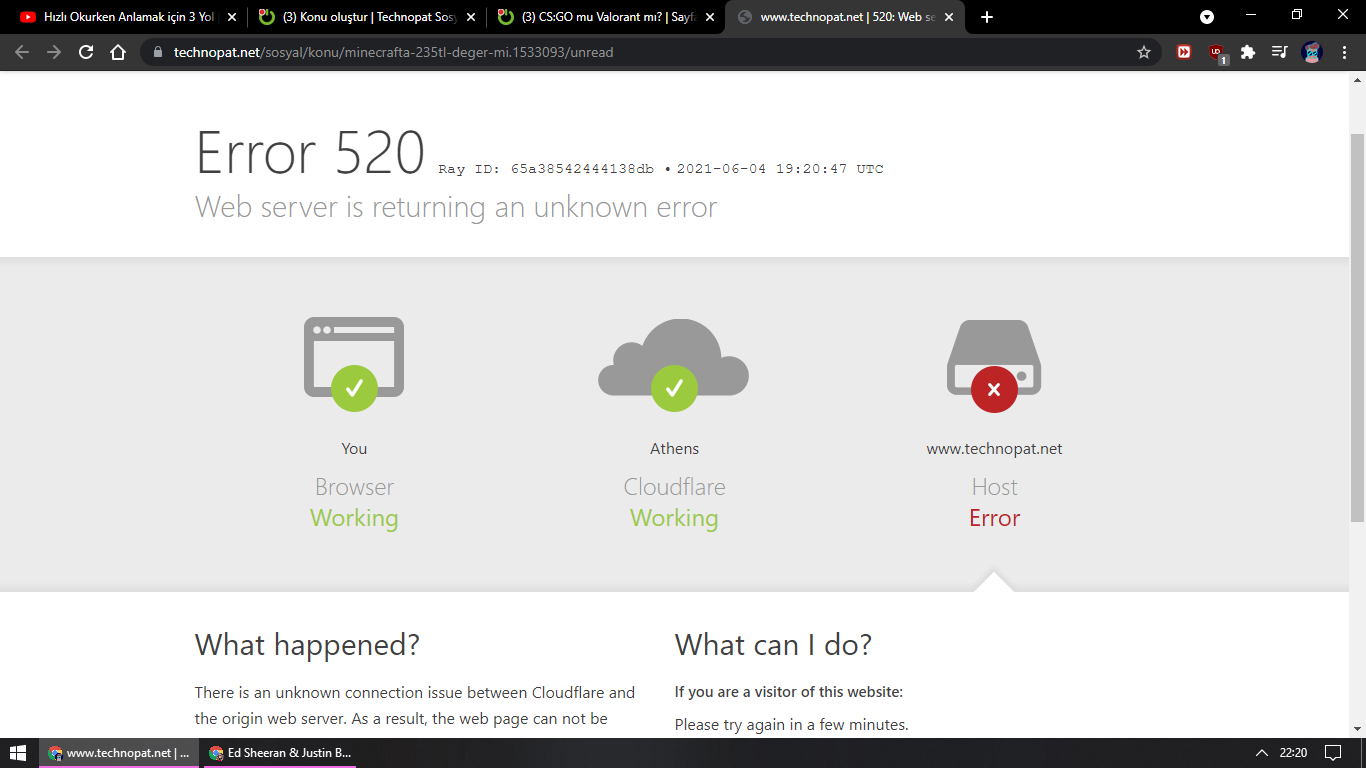Click the 'Athens' location label
The height and width of the screenshot is (768, 1366).
point(675,449)
